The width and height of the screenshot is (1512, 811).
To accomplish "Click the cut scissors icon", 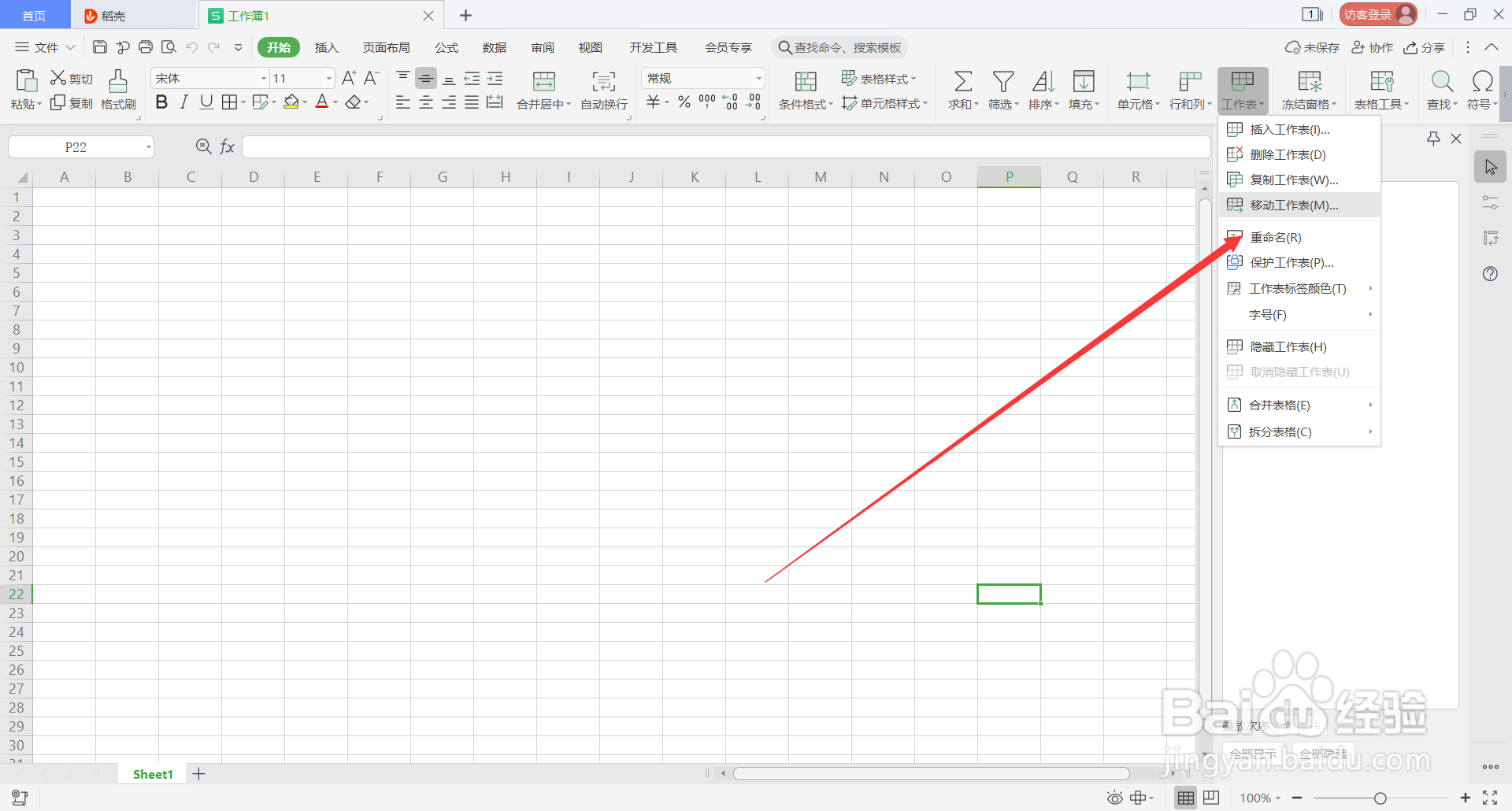I will 58,78.
